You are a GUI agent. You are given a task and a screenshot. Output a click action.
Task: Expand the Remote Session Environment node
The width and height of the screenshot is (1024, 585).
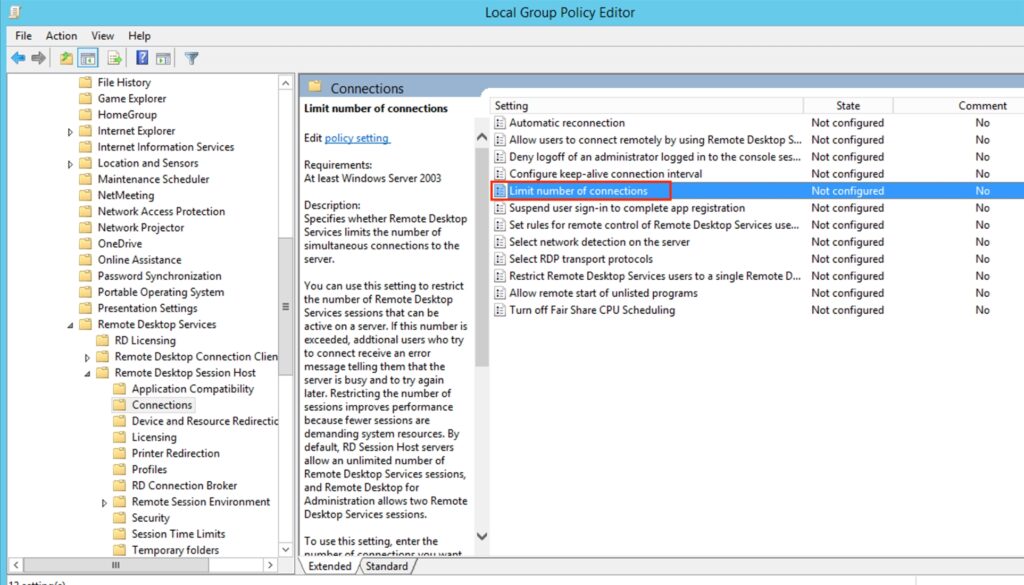click(x=104, y=502)
